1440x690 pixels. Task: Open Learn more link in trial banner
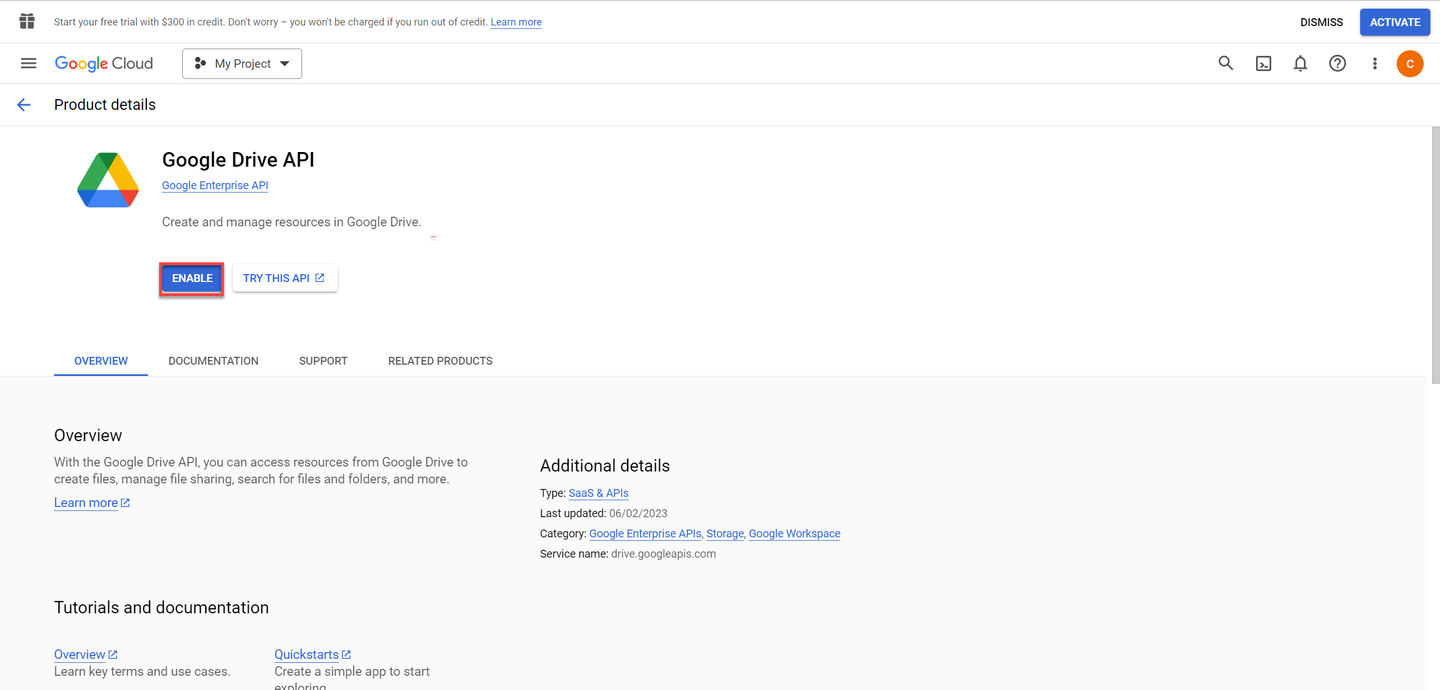click(x=516, y=22)
